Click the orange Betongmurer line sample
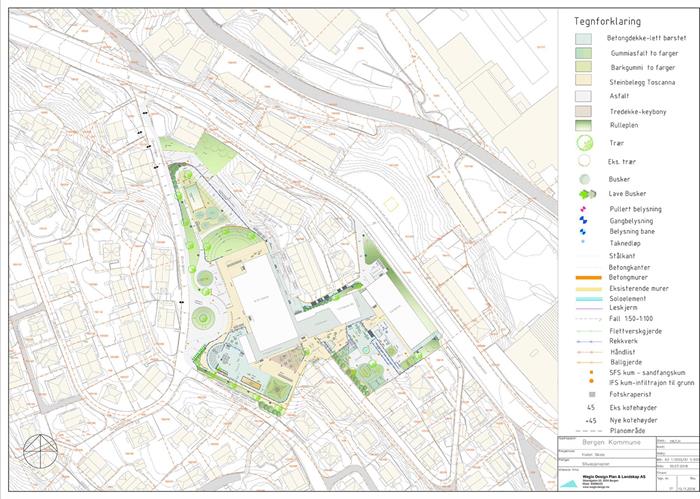700x499 pixels. pos(582,277)
